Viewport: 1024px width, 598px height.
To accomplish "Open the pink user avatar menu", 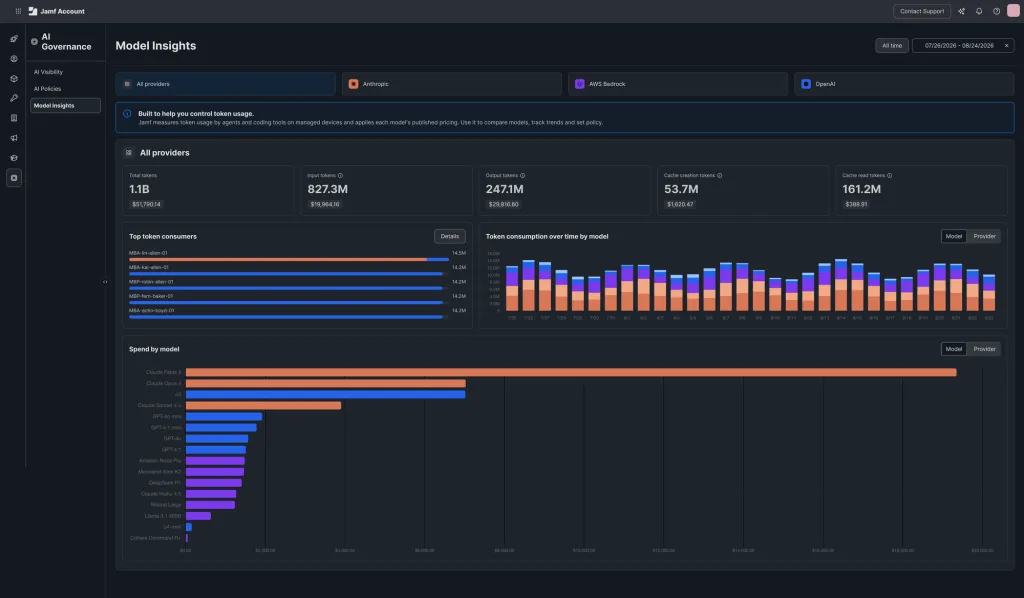I will (1014, 11).
